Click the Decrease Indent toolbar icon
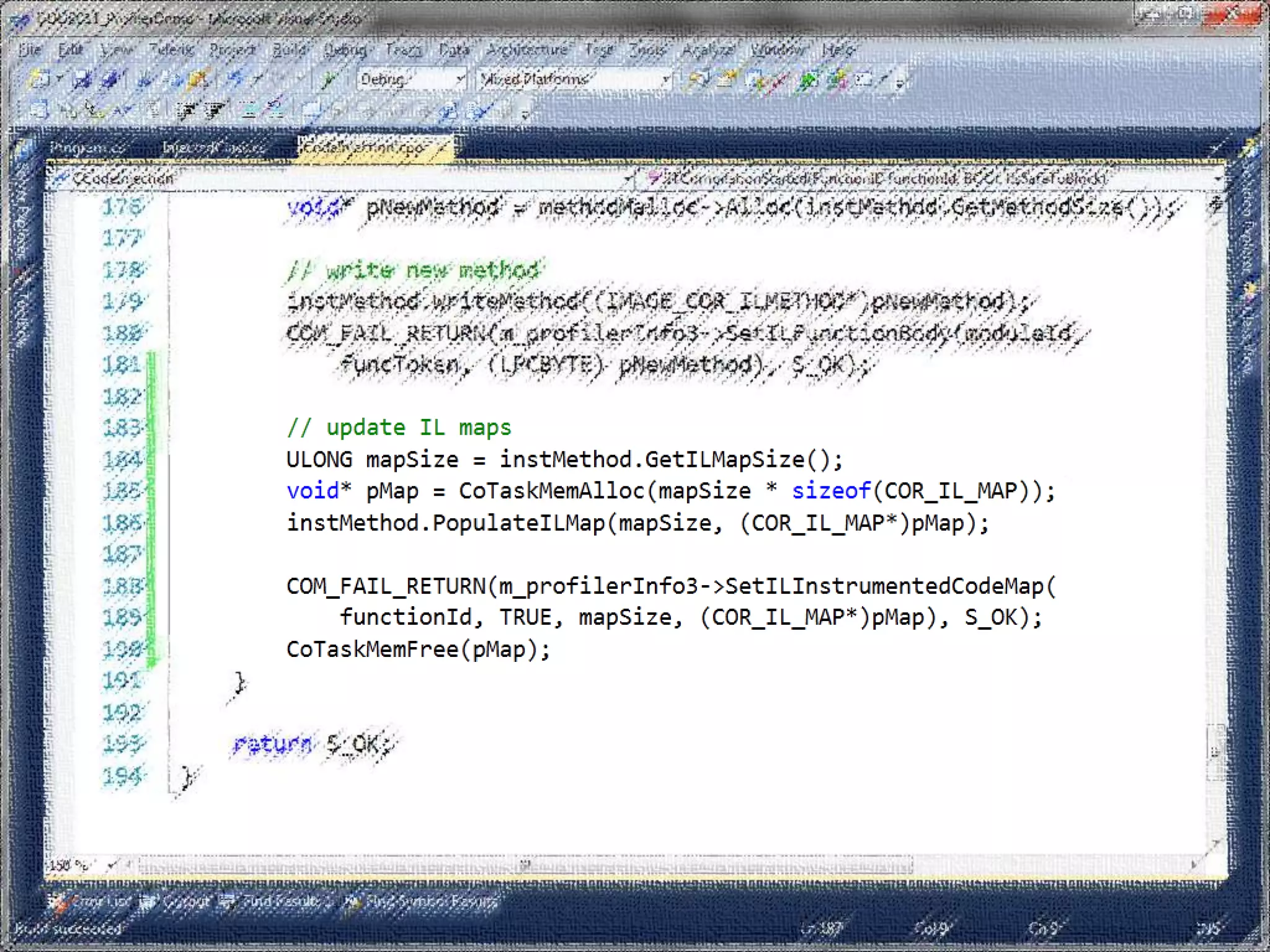This screenshot has width=1270, height=952. click(185, 112)
